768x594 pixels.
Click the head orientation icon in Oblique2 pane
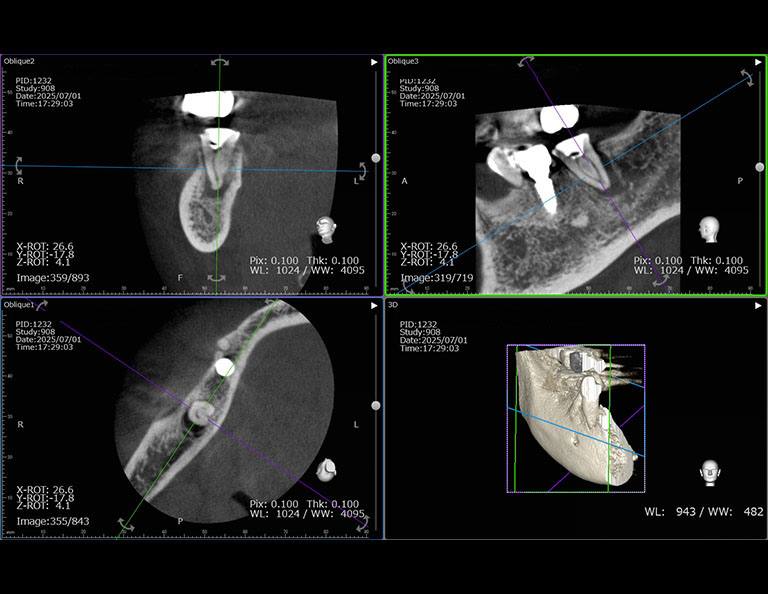tap(327, 228)
